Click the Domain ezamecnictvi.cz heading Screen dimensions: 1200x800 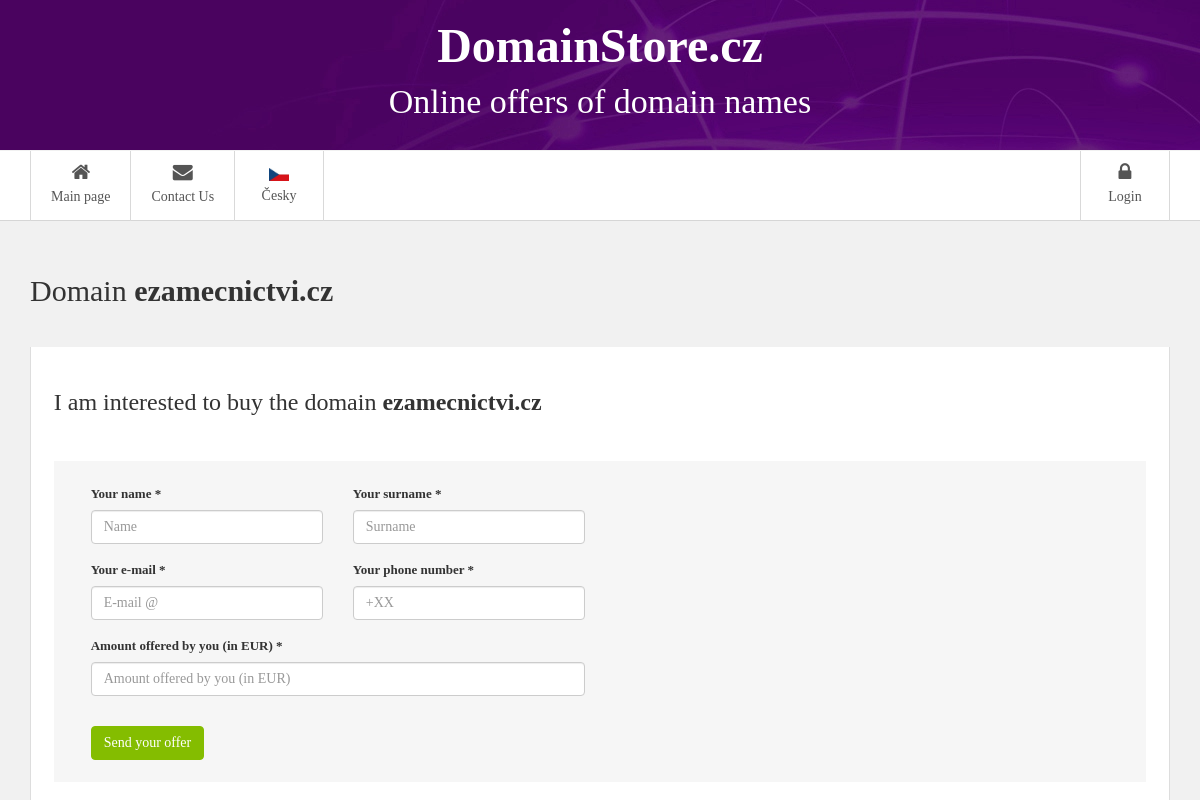point(181,291)
